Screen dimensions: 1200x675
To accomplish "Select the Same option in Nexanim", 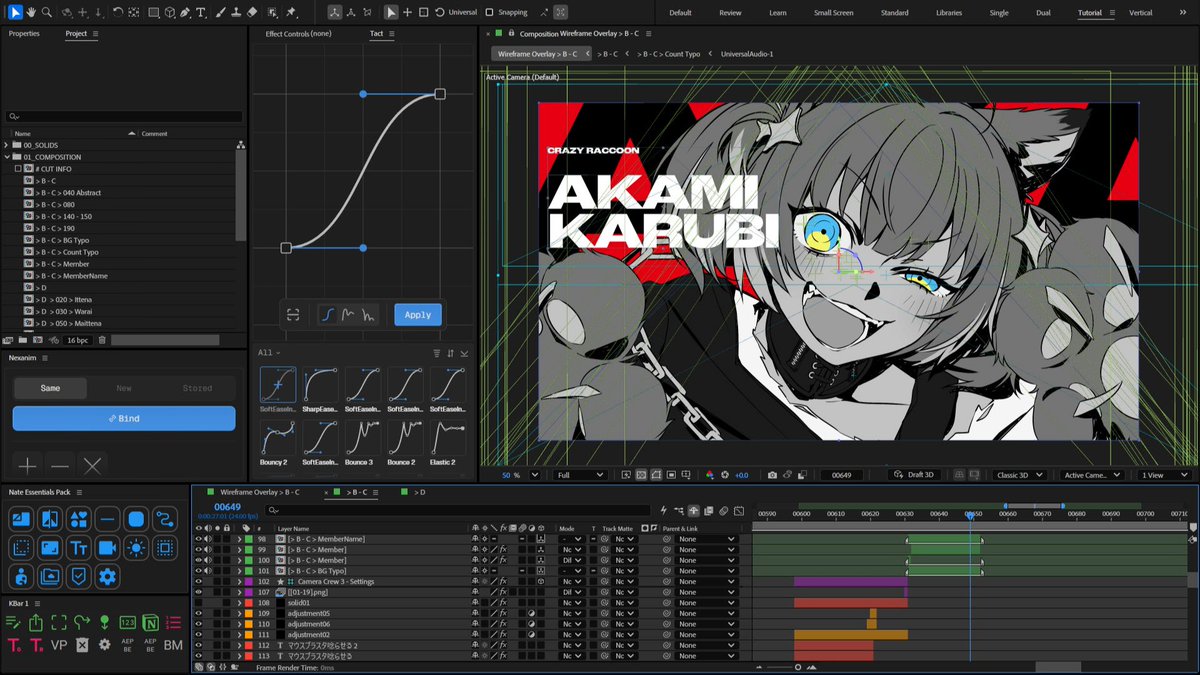I will 50,388.
